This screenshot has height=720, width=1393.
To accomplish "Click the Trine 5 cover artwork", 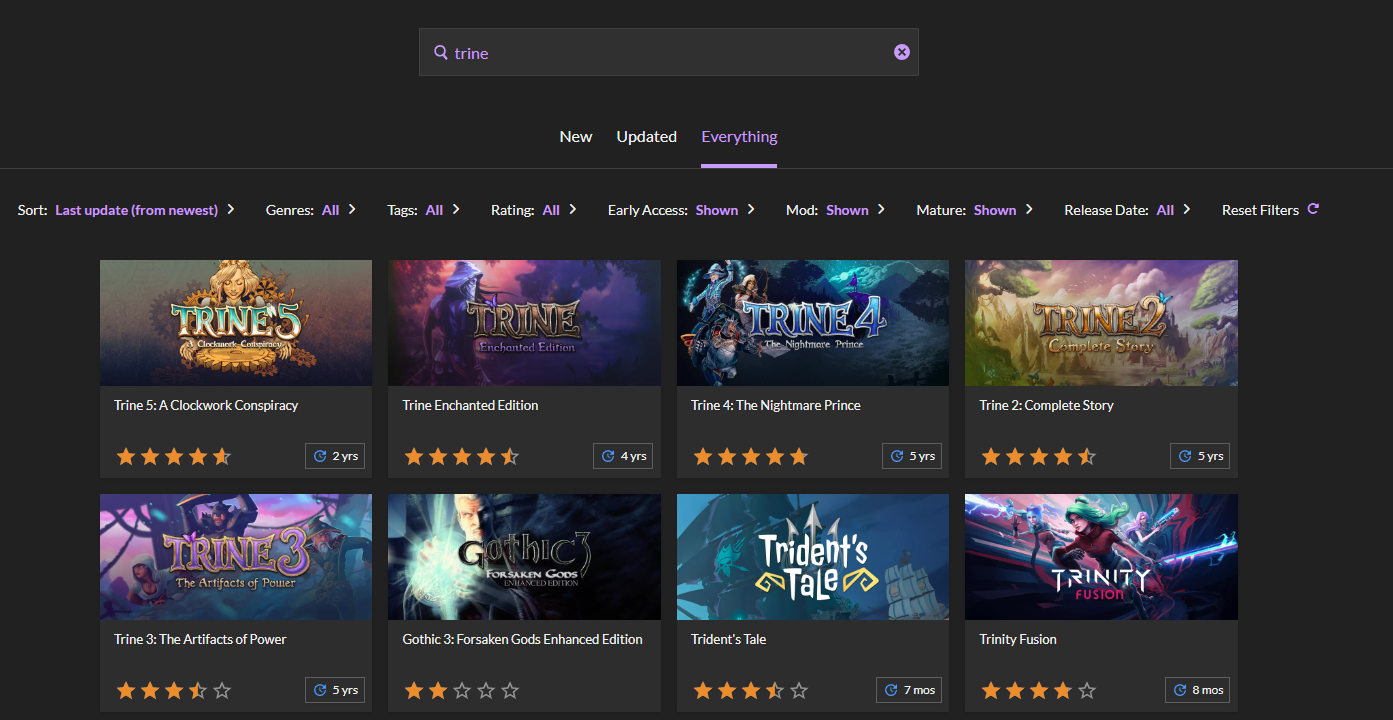I will click(x=236, y=323).
